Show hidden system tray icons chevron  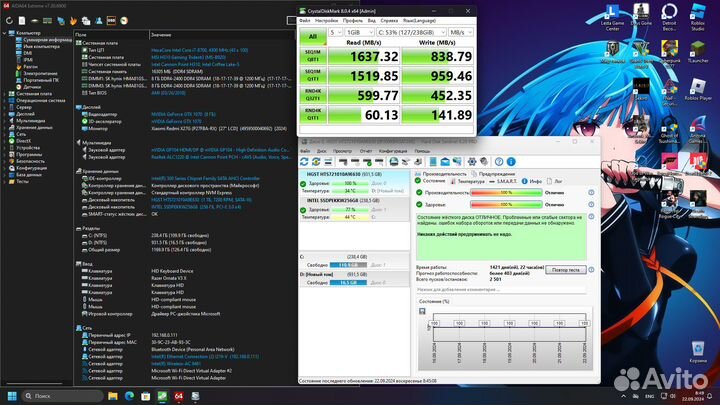tap(623, 396)
